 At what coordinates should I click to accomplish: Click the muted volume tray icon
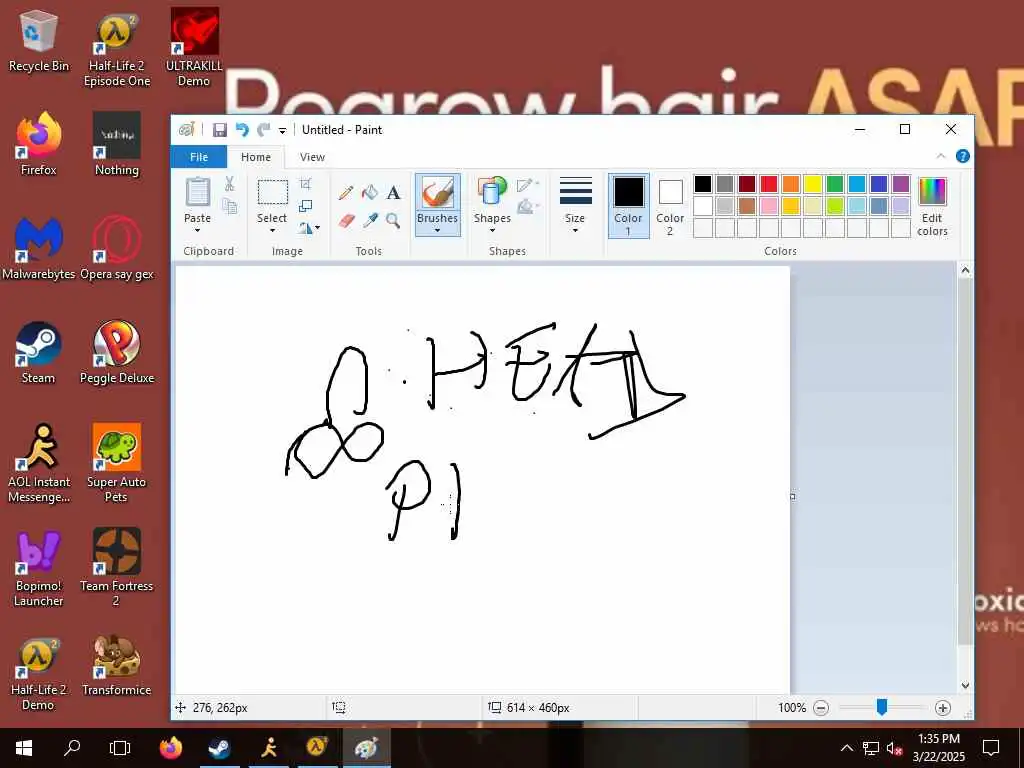pyautogui.click(x=895, y=748)
